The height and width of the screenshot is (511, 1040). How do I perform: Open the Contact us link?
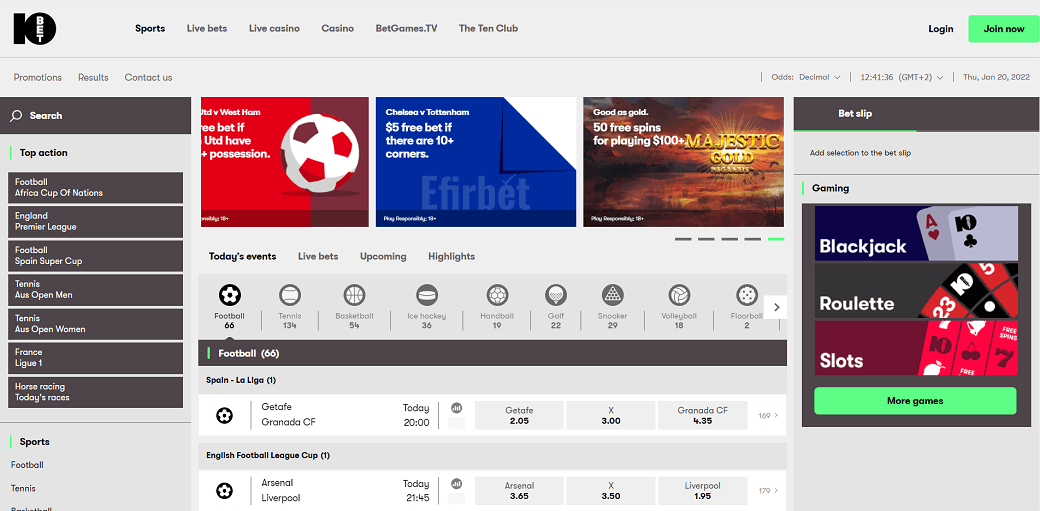(149, 78)
